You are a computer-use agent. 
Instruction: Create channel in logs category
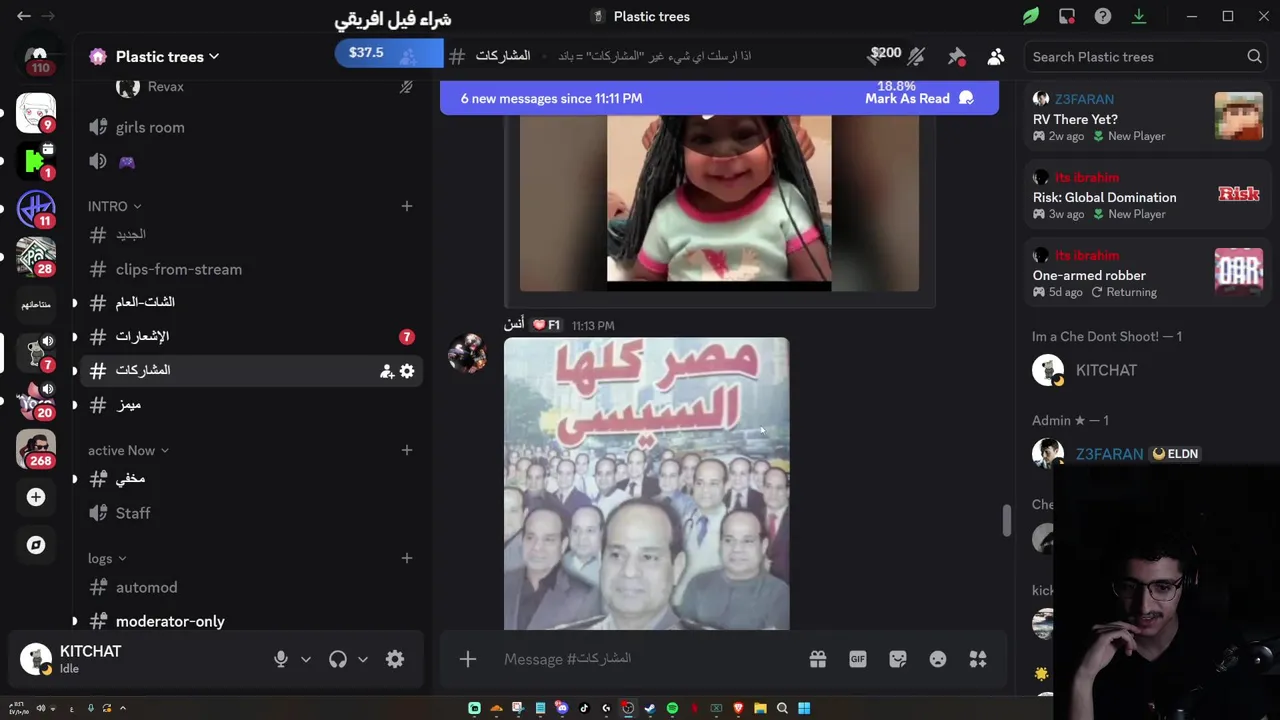tap(407, 558)
